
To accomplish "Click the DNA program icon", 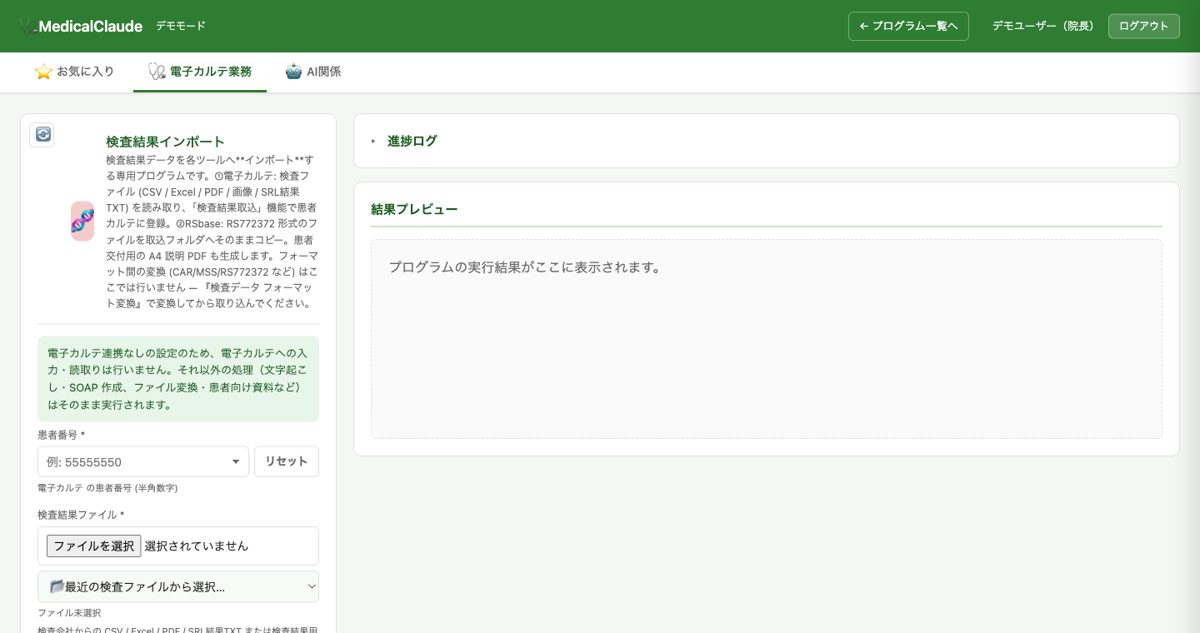I will click(82, 221).
